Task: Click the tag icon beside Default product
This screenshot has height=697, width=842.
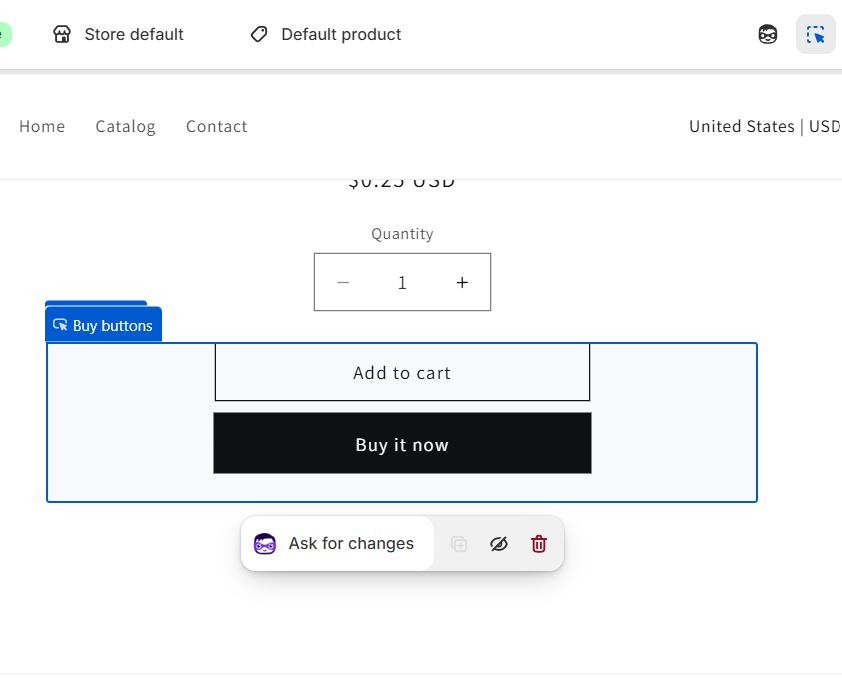Action: coord(259,34)
